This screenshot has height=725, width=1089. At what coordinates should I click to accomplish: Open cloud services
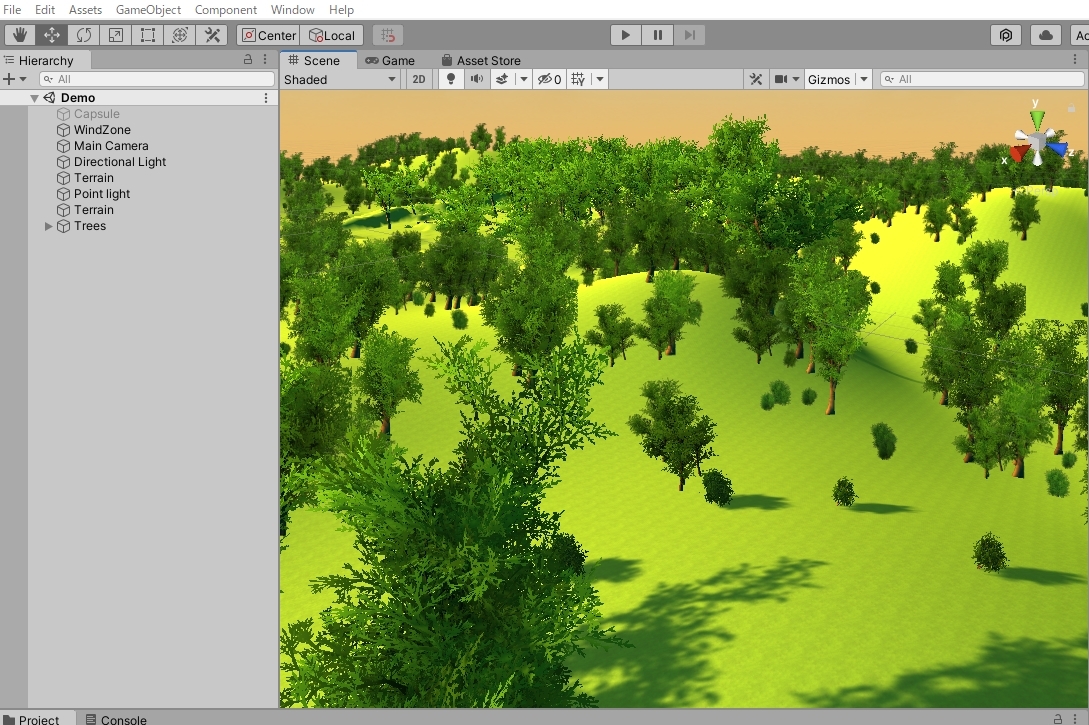(1046, 35)
